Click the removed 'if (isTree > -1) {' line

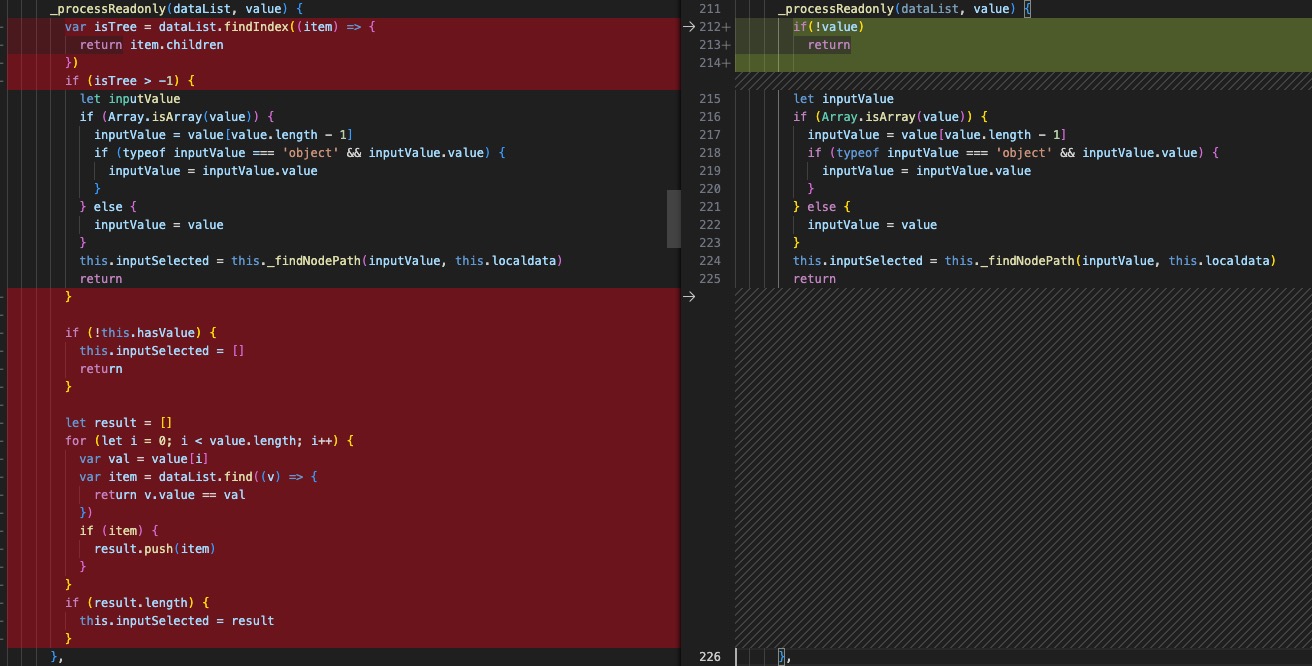click(x=130, y=81)
